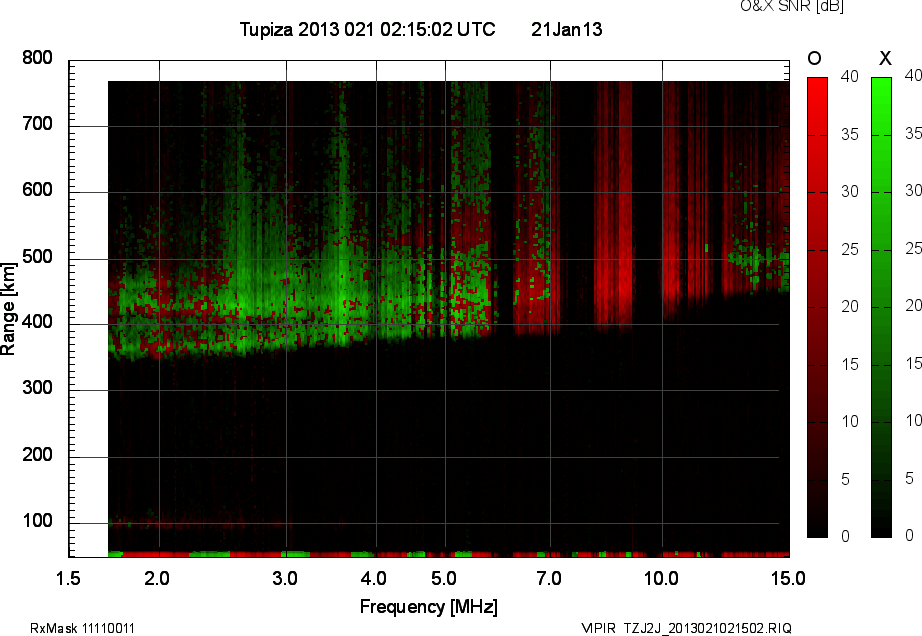Screen dimensions: 922x636
Task: Click the O scale value 0
Action: [x=846, y=535]
